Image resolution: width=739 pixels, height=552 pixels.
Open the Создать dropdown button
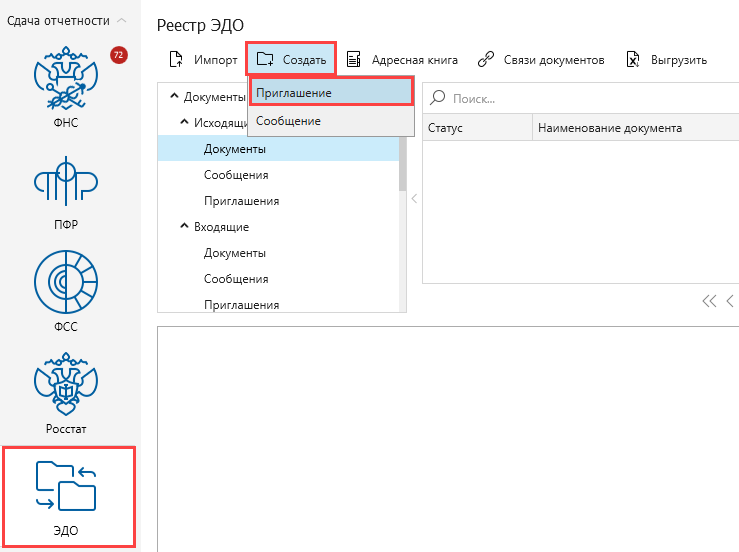pyautogui.click(x=291, y=60)
